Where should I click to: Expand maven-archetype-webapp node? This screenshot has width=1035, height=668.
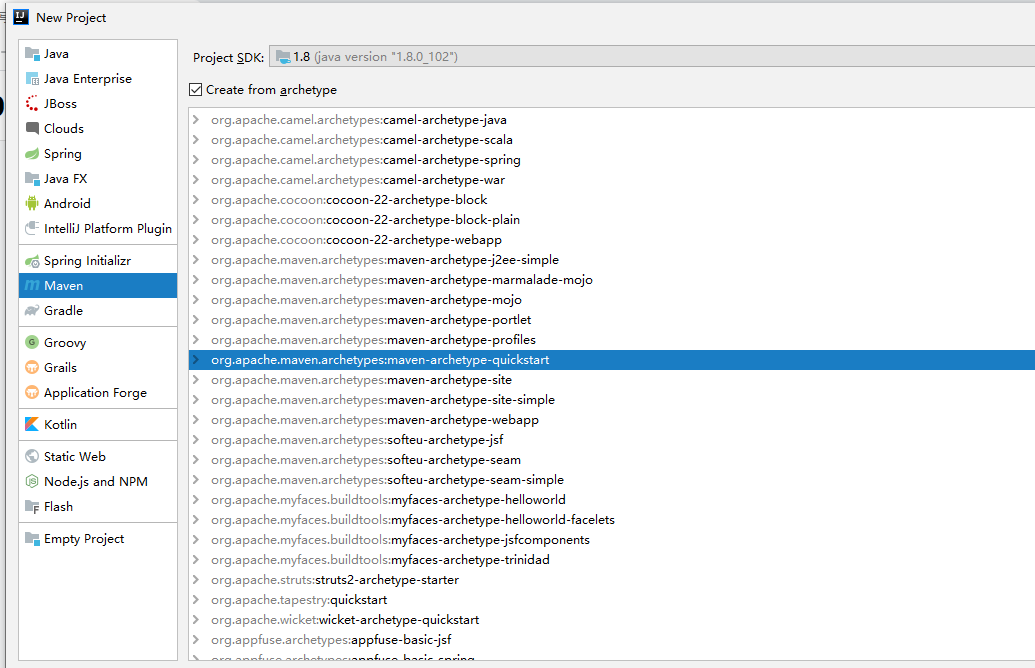click(x=196, y=419)
